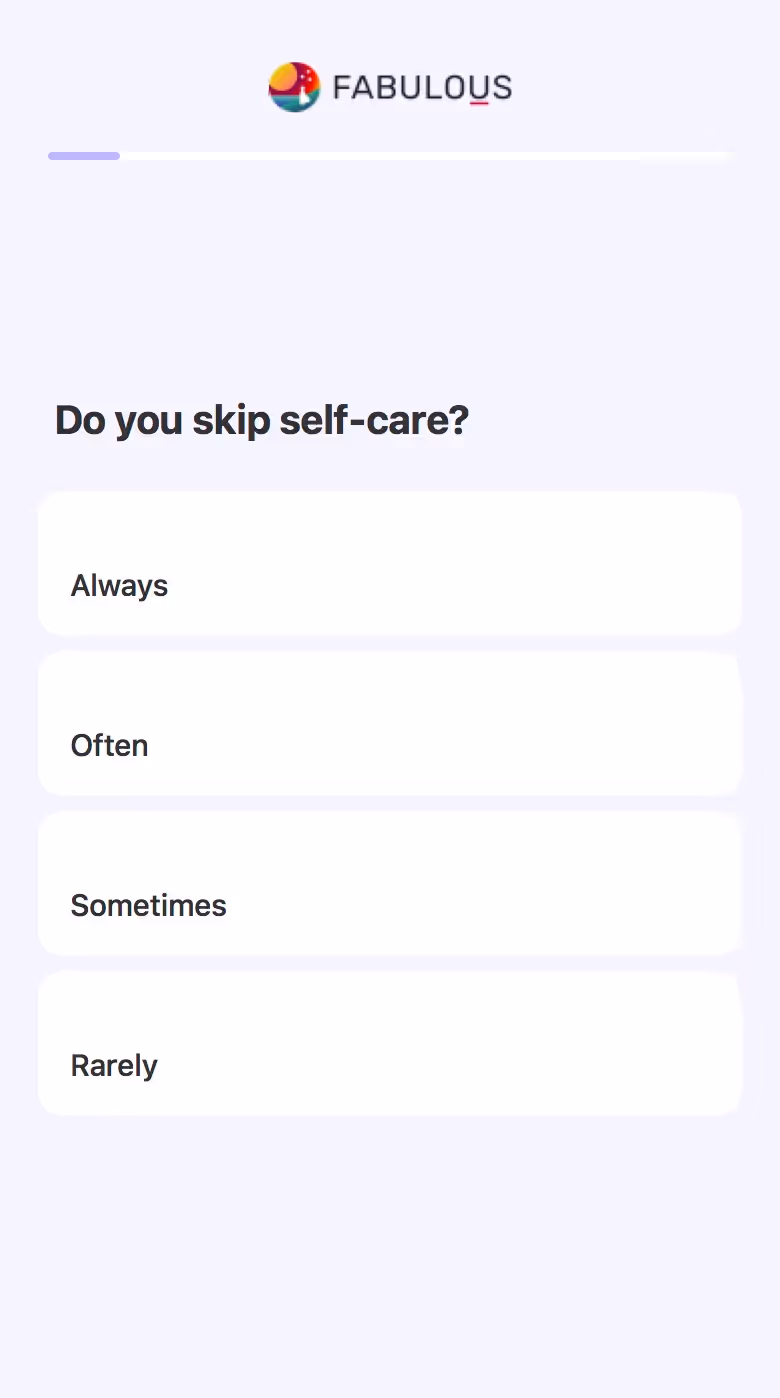Image resolution: width=780 pixels, height=1398 pixels.
Task: Click the blank area below the Rarely card
Action: (x=390, y=1255)
